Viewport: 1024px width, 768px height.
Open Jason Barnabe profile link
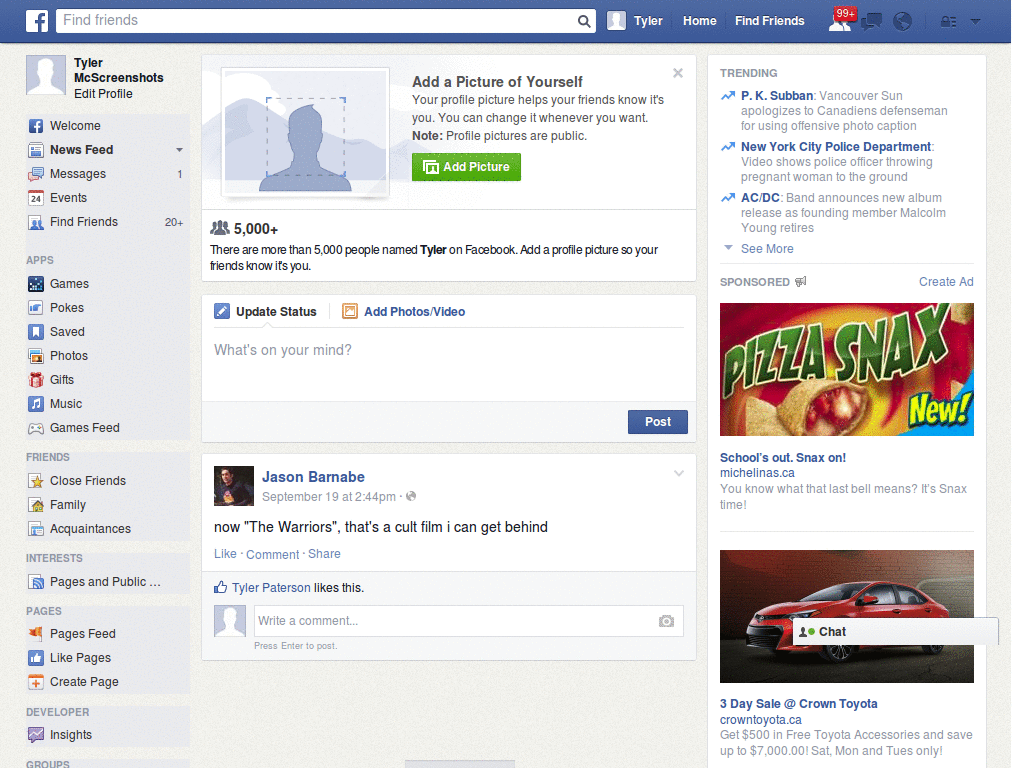[x=313, y=477]
